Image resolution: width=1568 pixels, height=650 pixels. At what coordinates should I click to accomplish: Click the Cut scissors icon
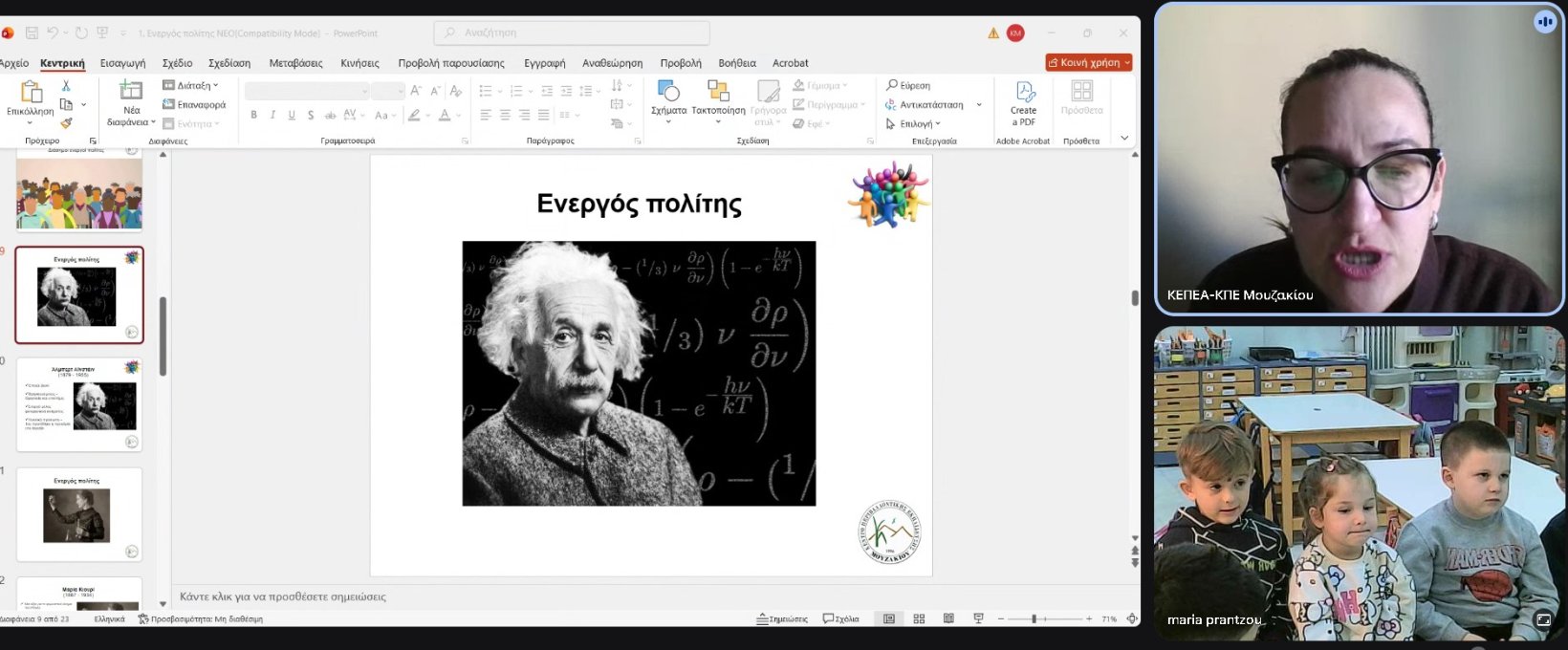[66, 86]
